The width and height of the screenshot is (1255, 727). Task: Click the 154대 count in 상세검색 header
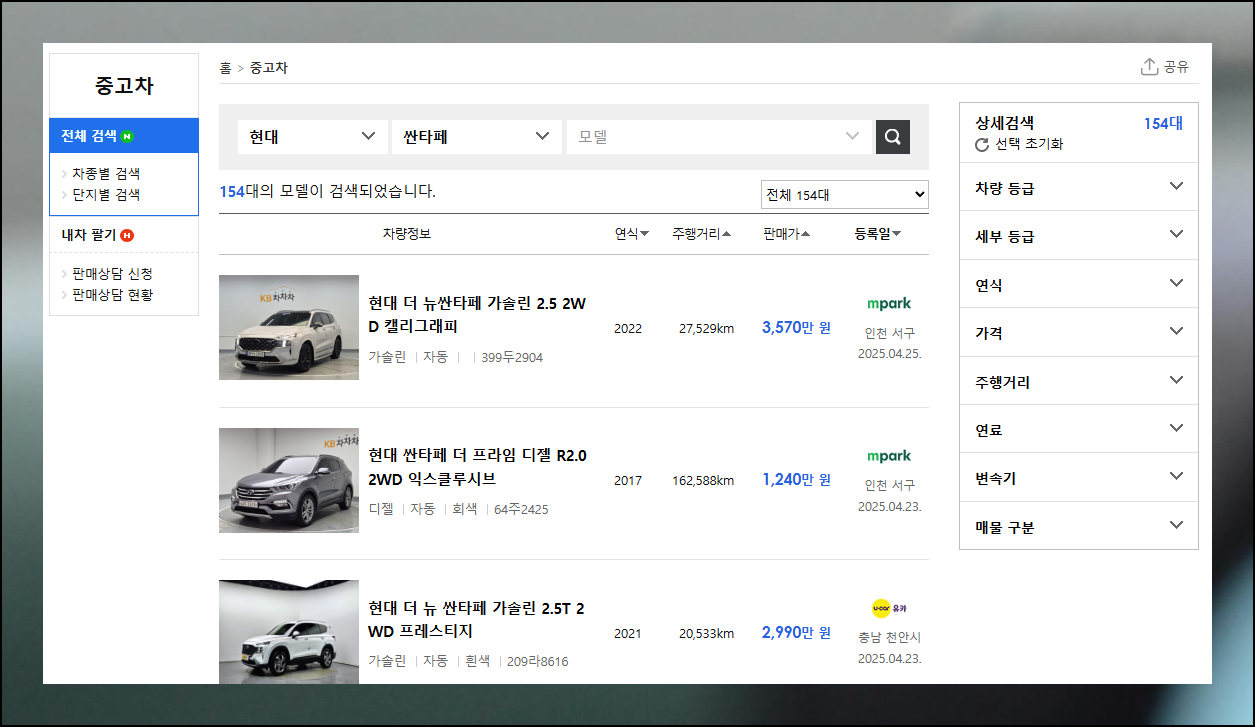click(x=1163, y=123)
